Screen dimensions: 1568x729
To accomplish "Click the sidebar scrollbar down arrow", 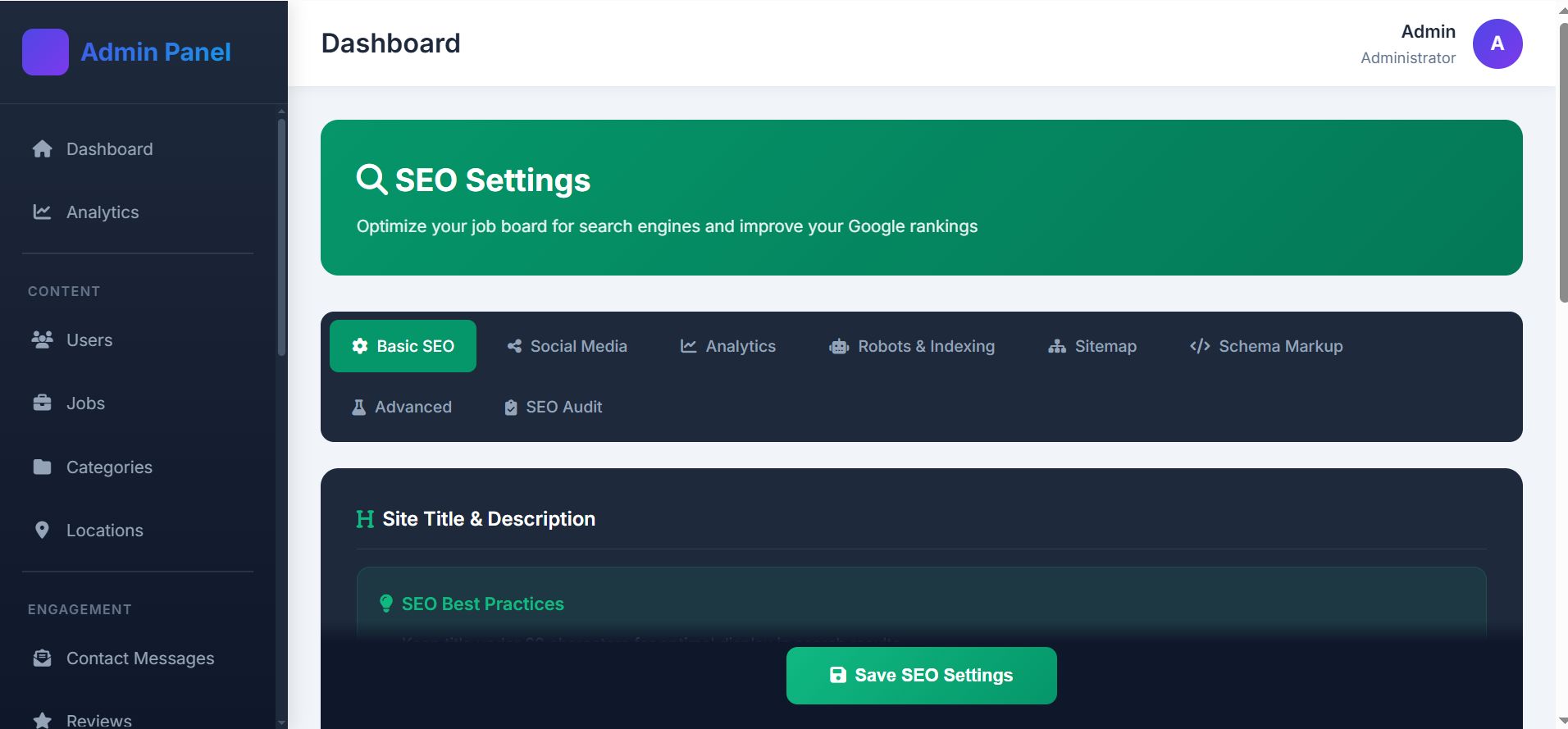I will tap(281, 722).
